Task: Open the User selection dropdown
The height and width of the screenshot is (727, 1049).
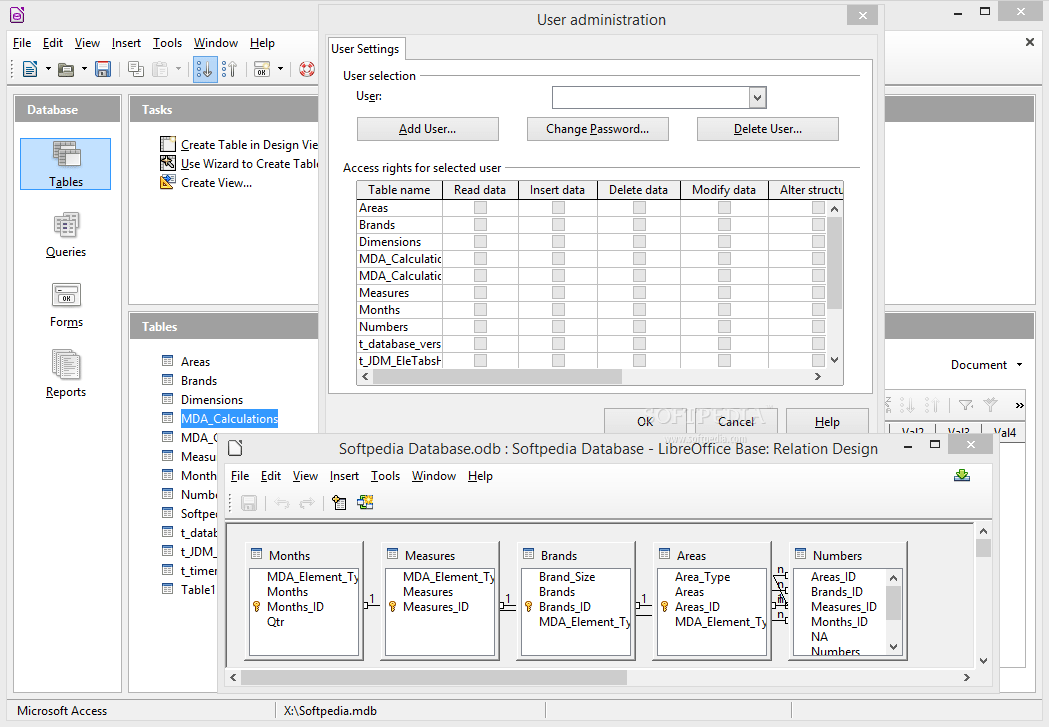Action: click(758, 97)
